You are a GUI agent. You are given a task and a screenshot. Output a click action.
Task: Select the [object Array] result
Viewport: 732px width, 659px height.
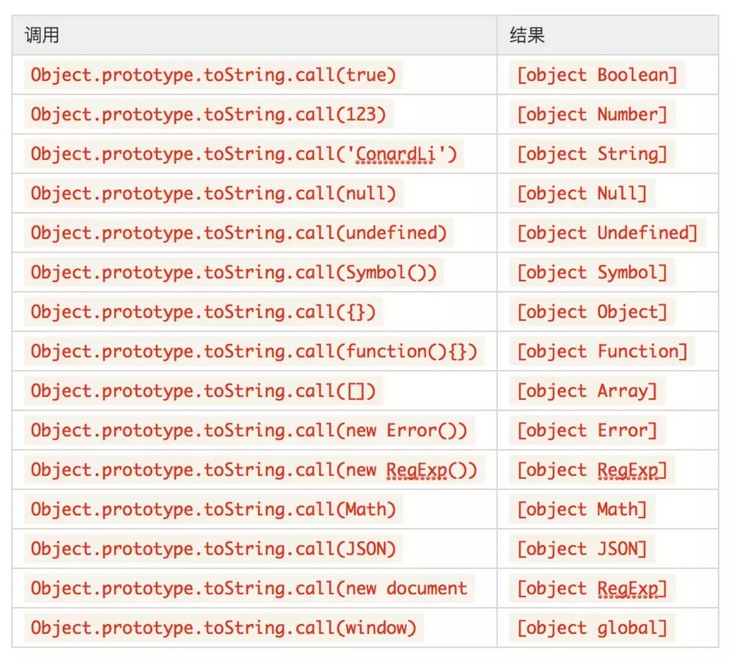pos(587,391)
